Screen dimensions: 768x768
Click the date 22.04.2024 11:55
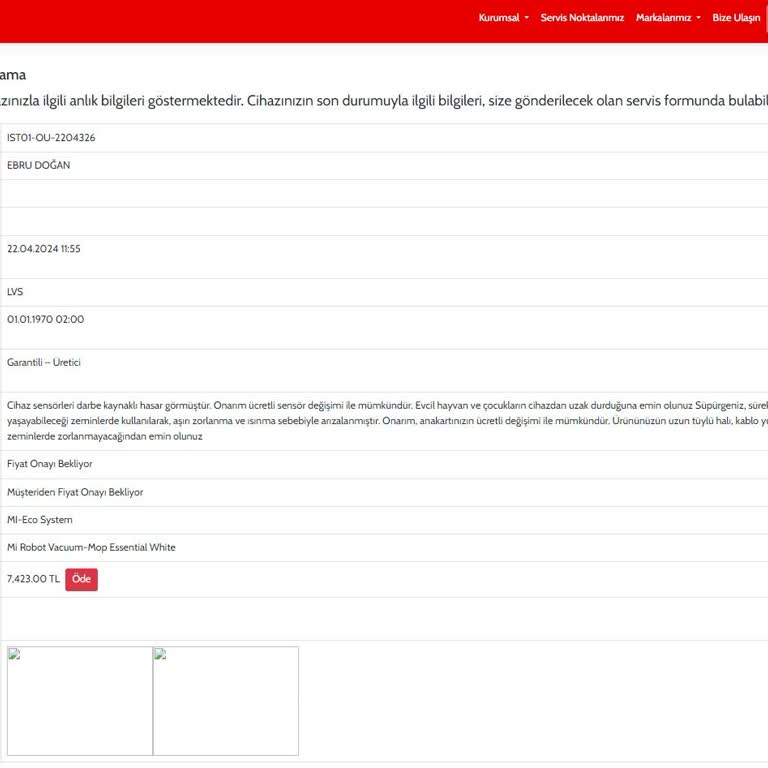(44, 249)
